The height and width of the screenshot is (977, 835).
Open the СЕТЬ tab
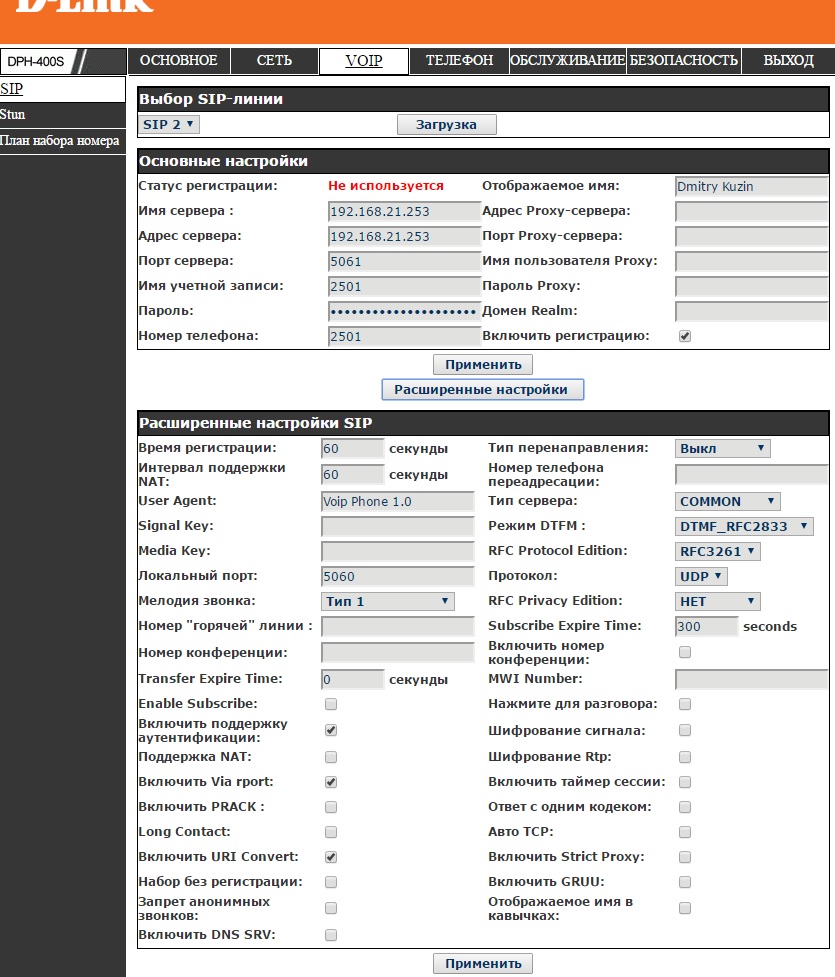pos(274,61)
